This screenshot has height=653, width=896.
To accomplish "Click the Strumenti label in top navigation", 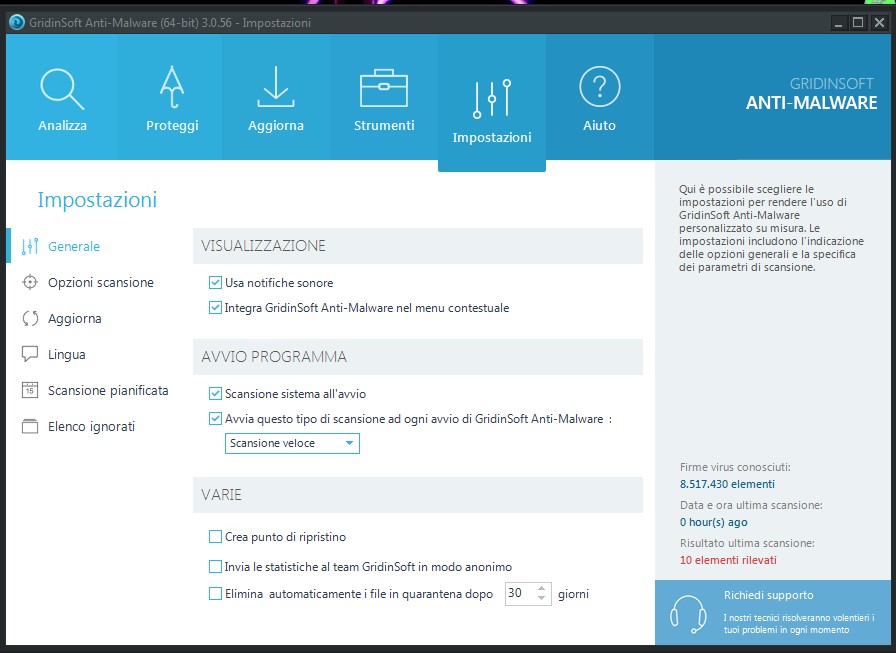I will (x=384, y=125).
